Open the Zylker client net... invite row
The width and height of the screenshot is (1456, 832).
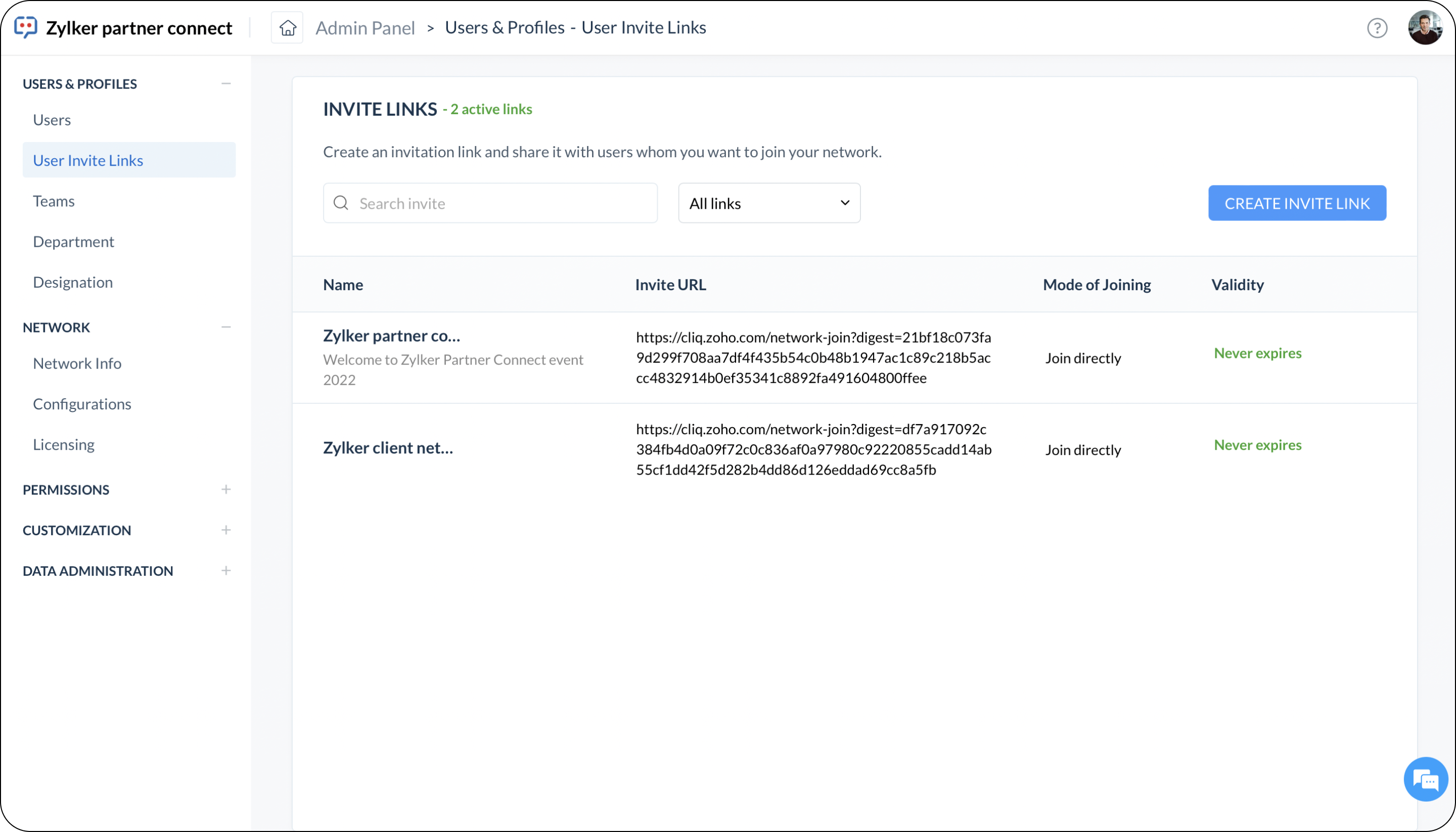[x=855, y=450]
